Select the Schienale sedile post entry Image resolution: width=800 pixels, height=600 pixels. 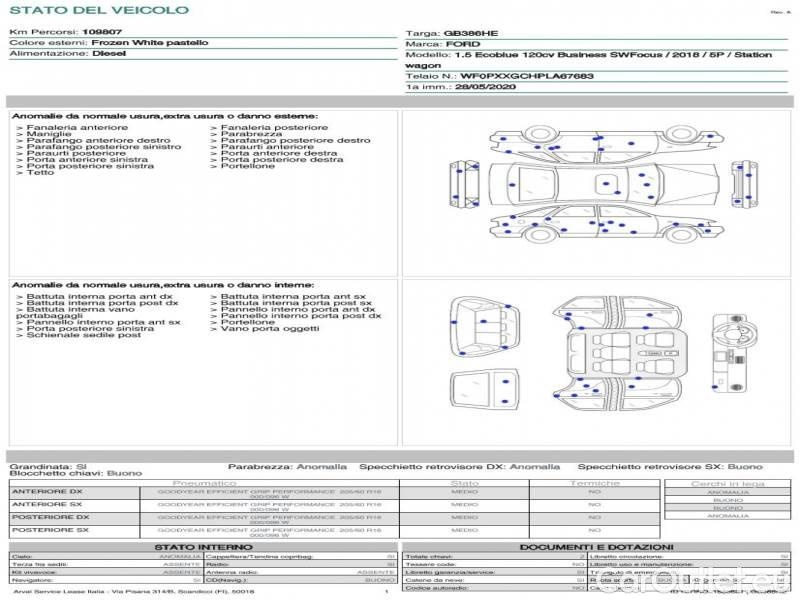84,335
